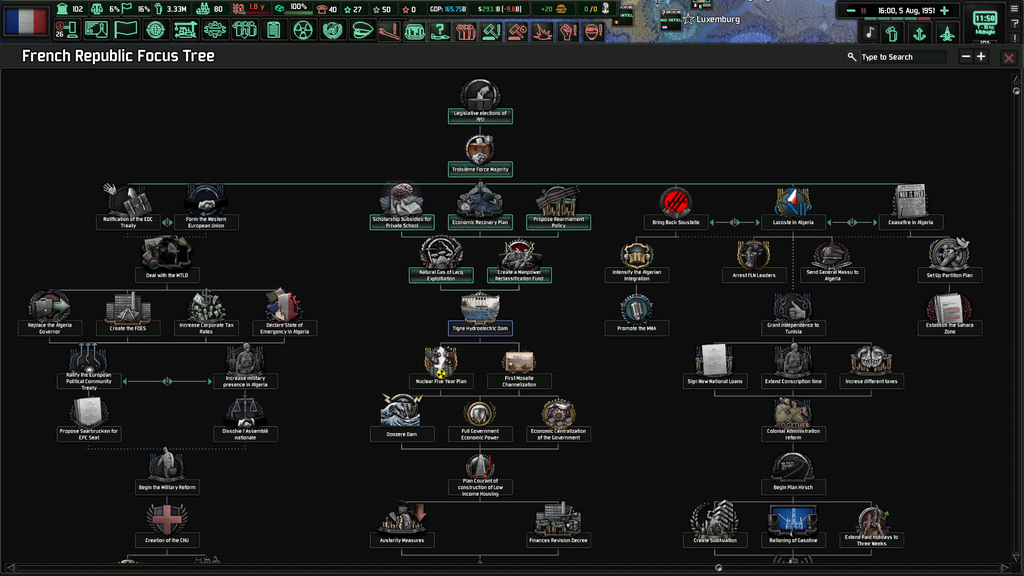Image resolution: width=1024 pixels, height=576 pixels.
Task: Select the Propose Rearmament Policy focus
Action: 558,206
